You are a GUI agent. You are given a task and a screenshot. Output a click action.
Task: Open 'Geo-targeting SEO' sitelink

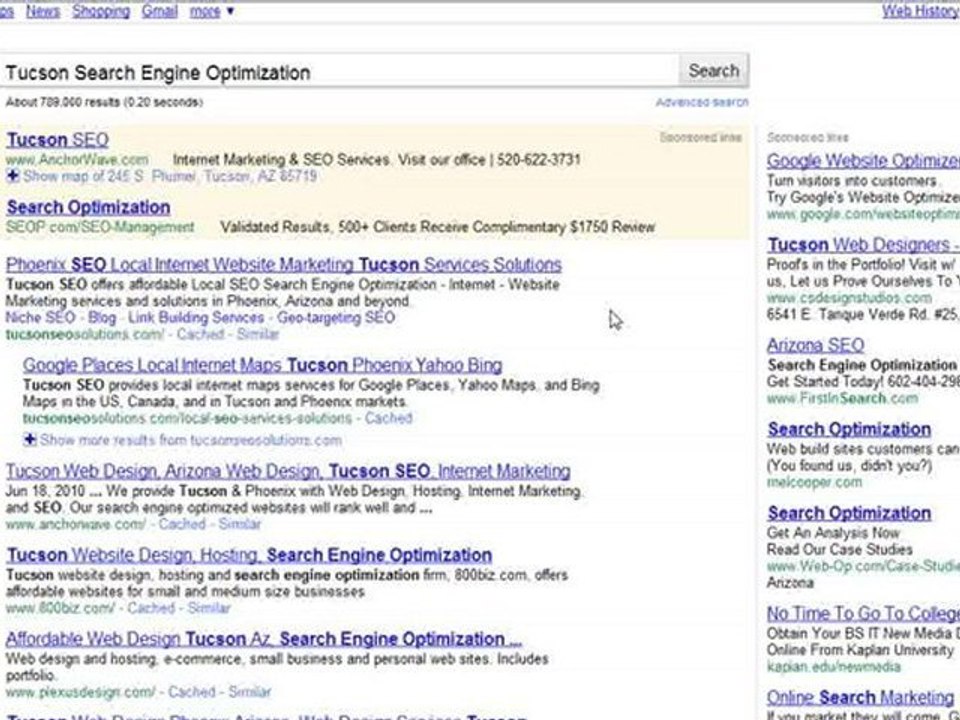336,318
